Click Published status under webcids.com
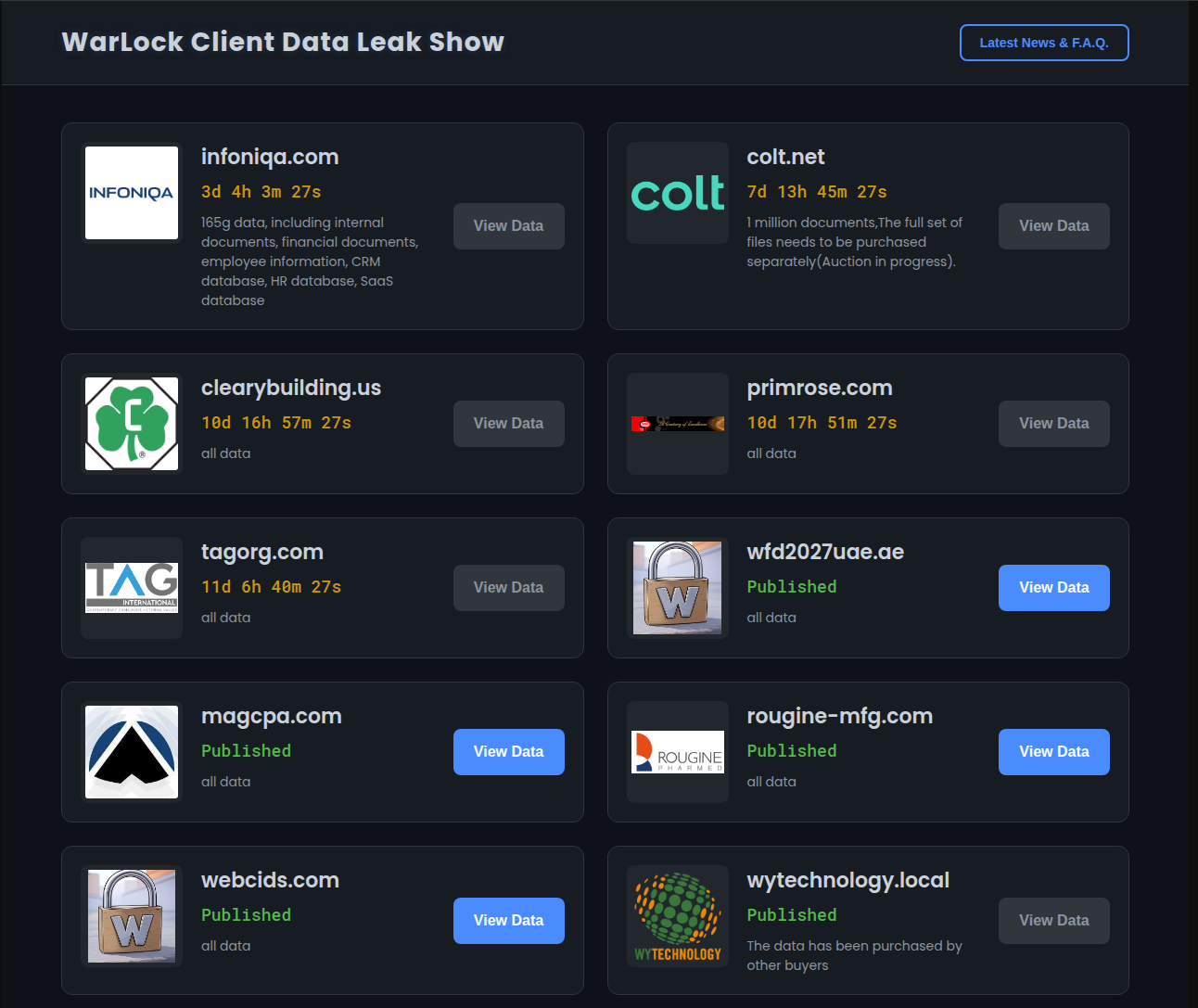 click(x=247, y=915)
